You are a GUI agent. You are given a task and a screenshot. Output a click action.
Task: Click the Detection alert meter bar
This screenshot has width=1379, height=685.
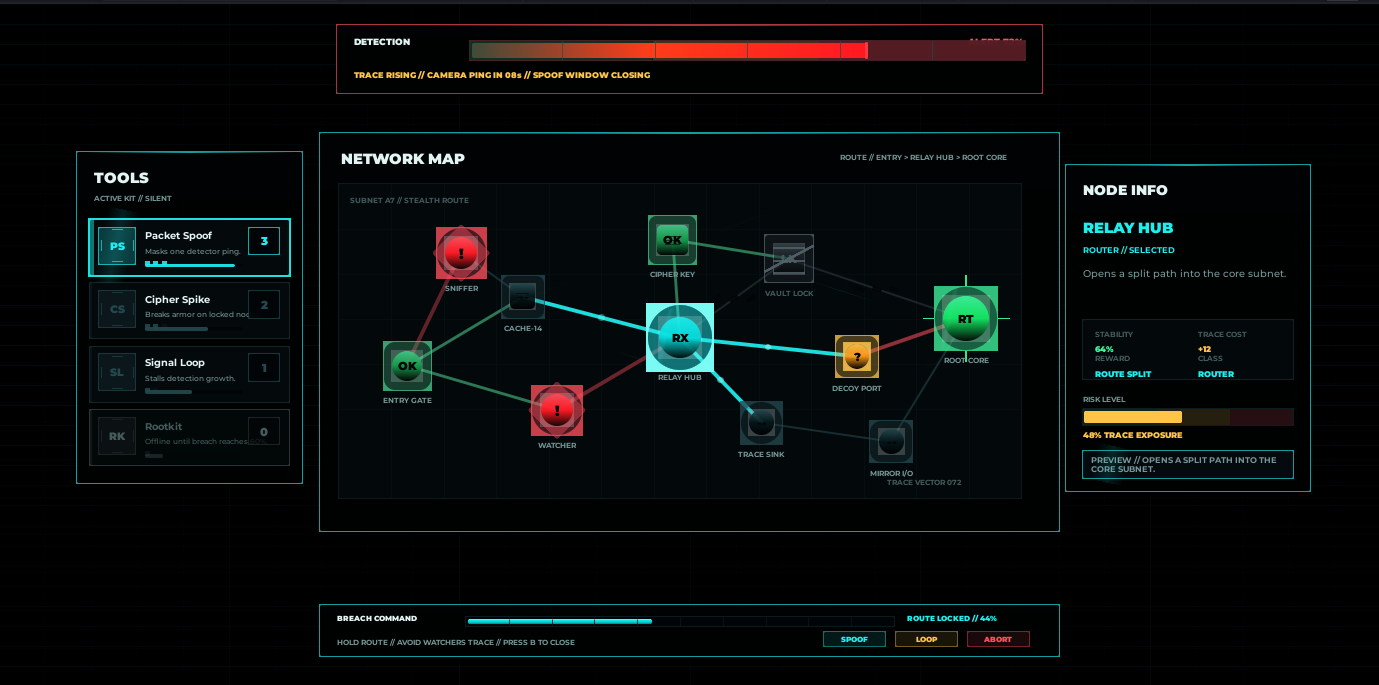tap(748, 50)
